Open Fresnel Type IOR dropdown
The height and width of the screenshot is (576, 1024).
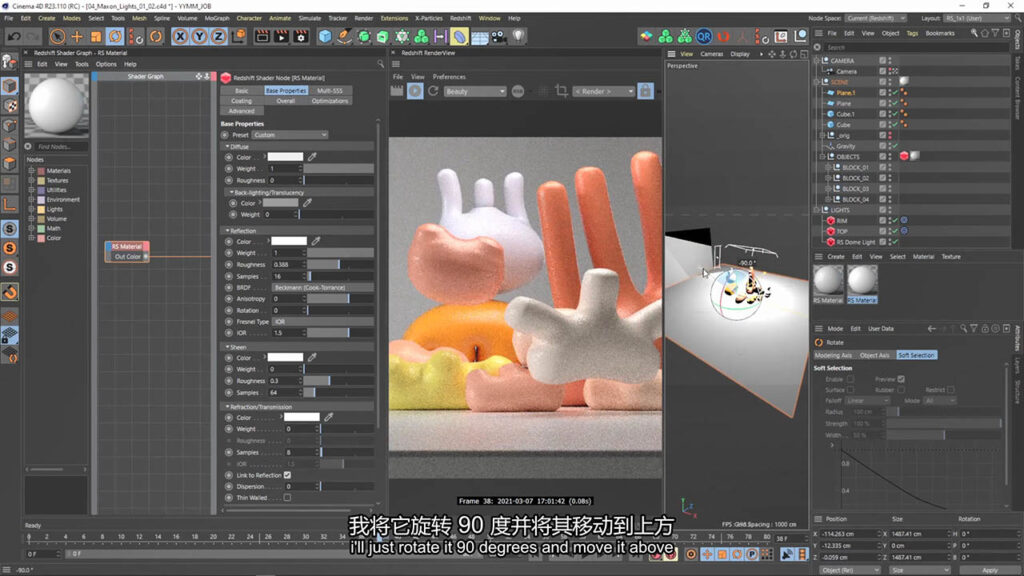tap(323, 321)
